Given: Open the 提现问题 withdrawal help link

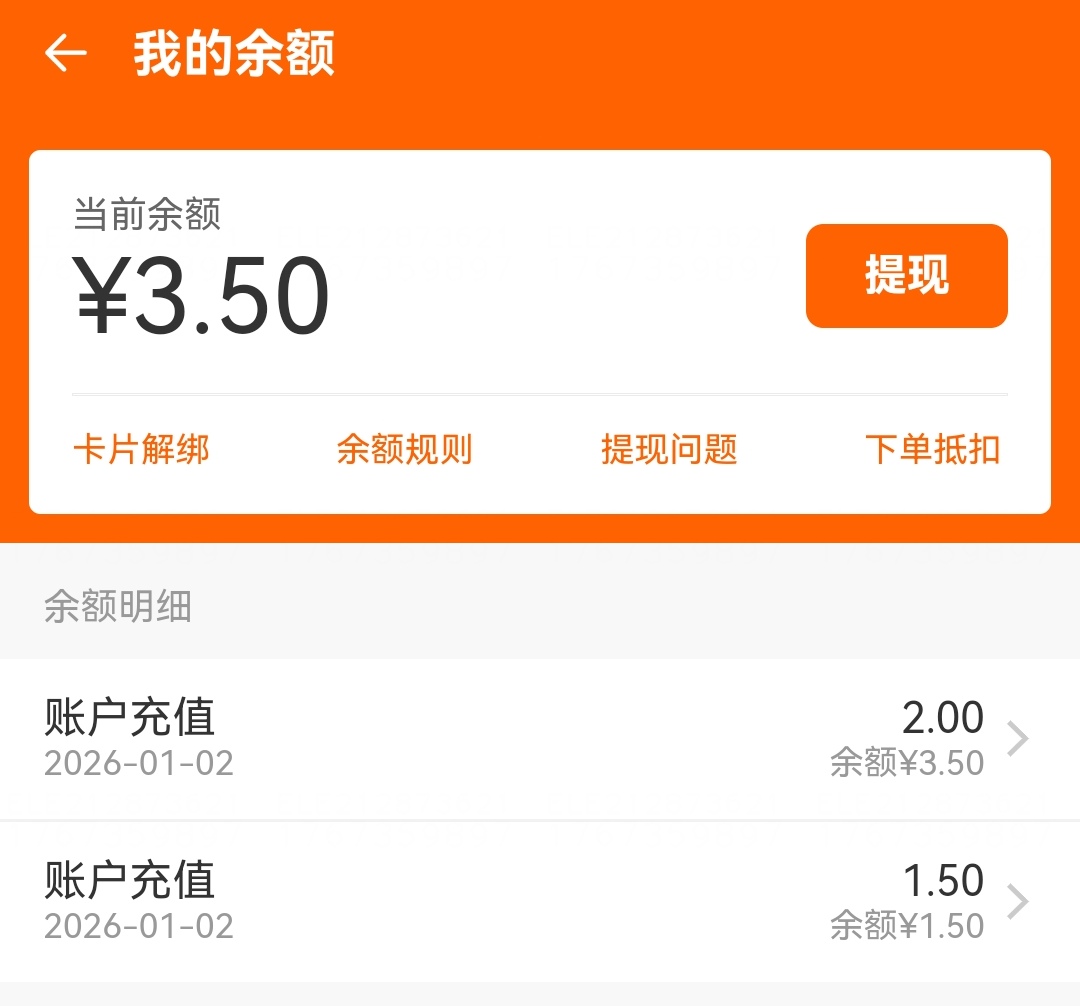Looking at the screenshot, I should coord(669,450).
